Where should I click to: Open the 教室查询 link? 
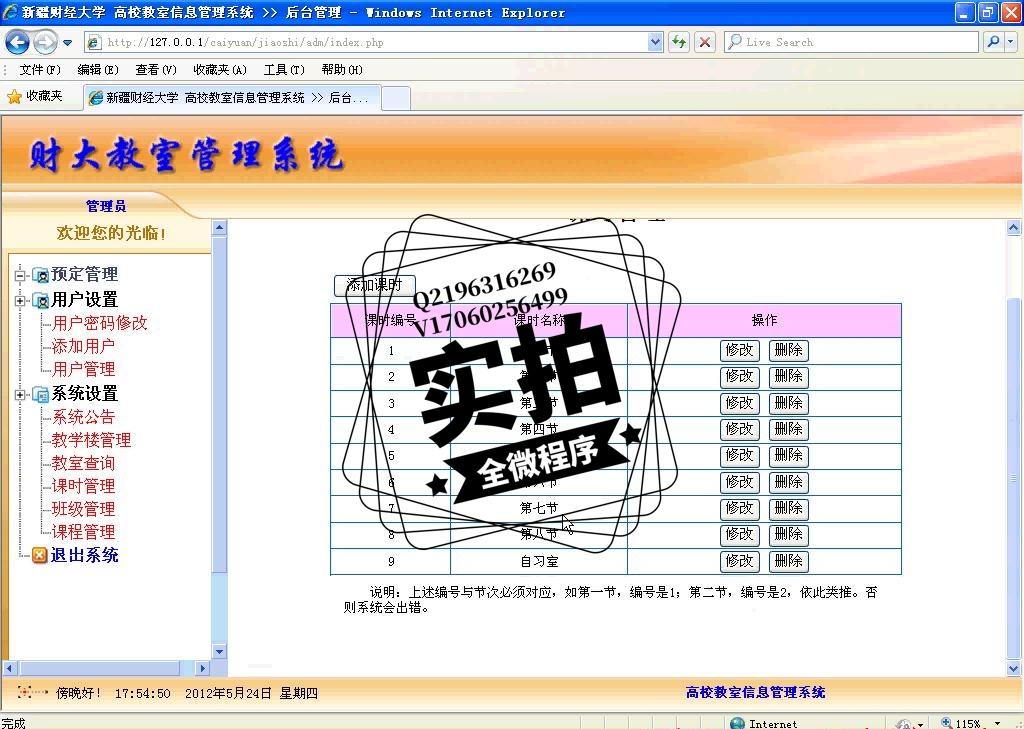(83, 463)
